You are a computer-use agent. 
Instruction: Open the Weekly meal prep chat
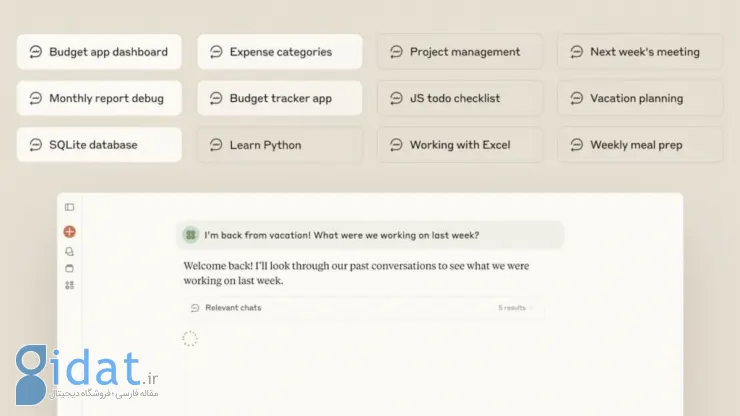(x=640, y=144)
